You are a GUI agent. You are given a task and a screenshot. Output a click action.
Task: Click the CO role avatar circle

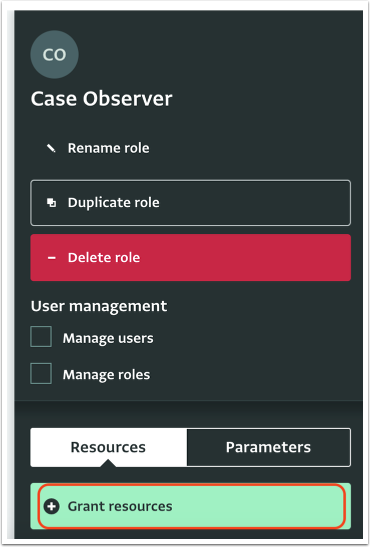point(54,54)
